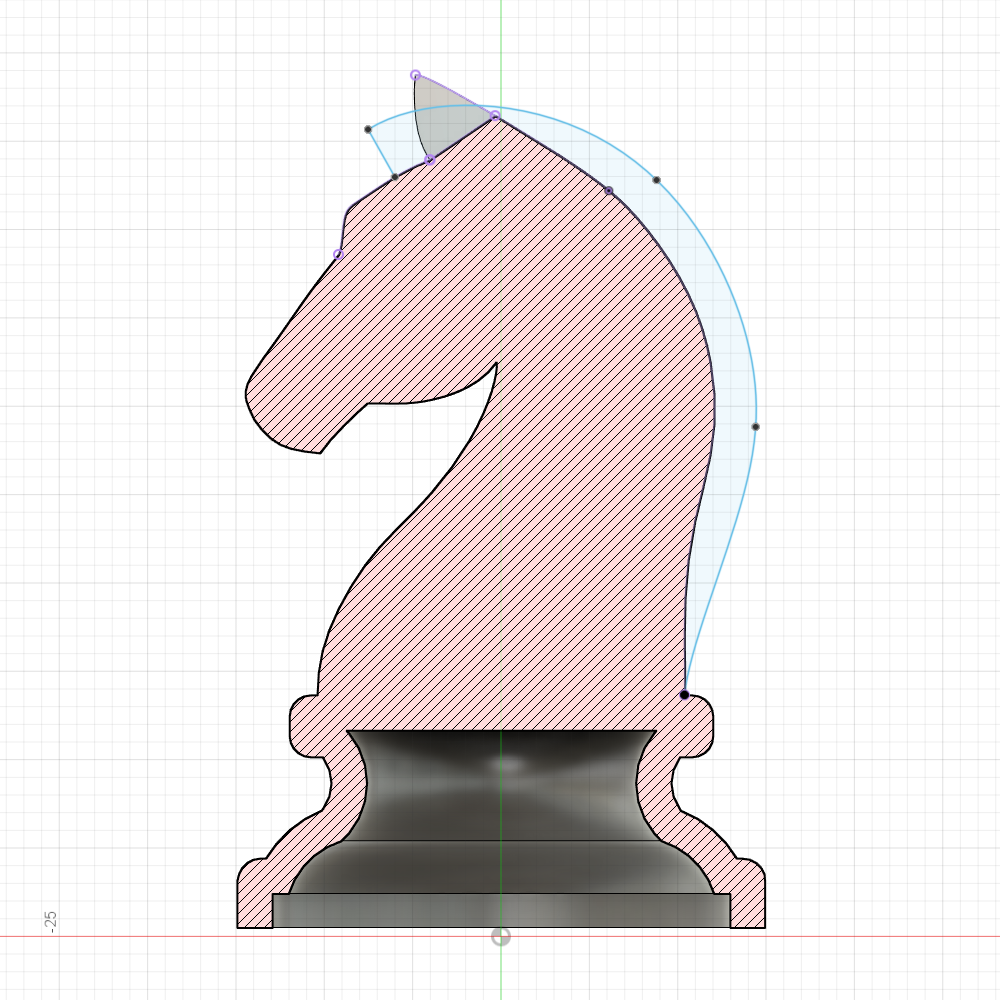Select the spline point at the blue curve's rightmost bulge
This screenshot has height=1000, width=1000.
[x=755, y=427]
